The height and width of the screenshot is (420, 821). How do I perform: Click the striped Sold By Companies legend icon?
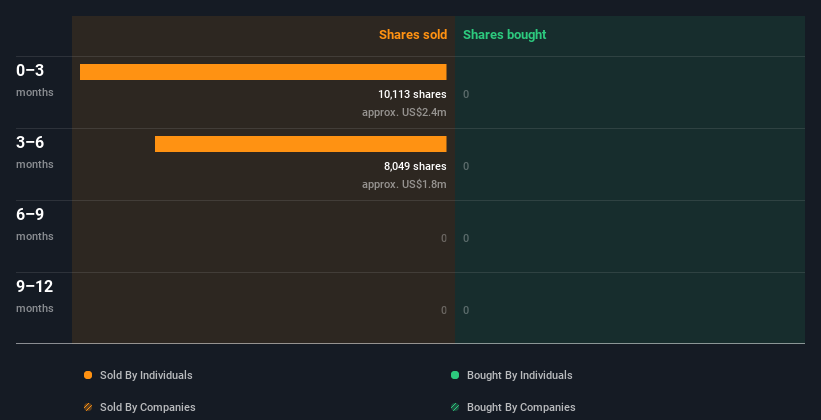[88, 407]
